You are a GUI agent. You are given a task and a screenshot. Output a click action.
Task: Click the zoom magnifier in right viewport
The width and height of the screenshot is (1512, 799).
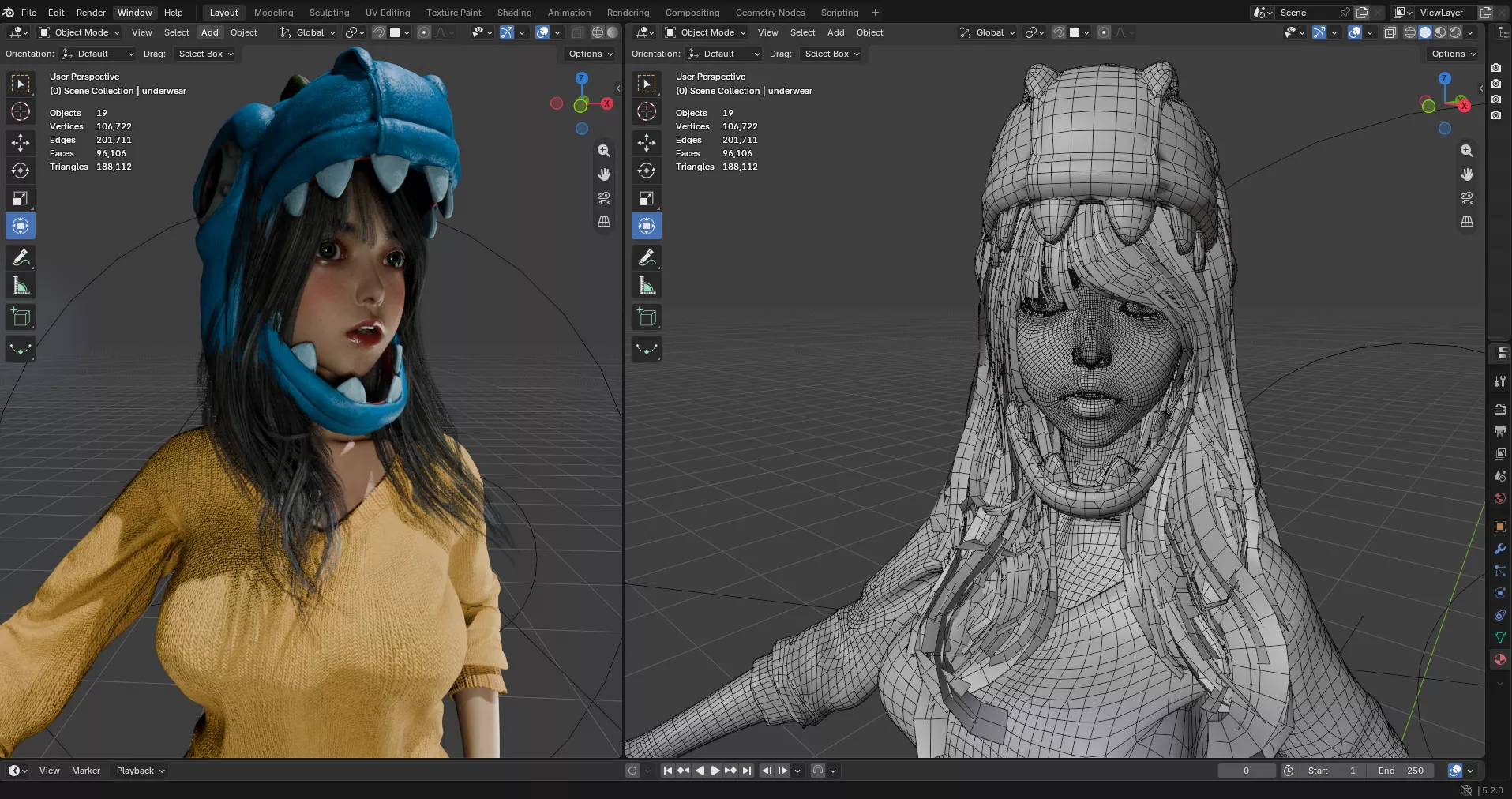pyautogui.click(x=1467, y=151)
